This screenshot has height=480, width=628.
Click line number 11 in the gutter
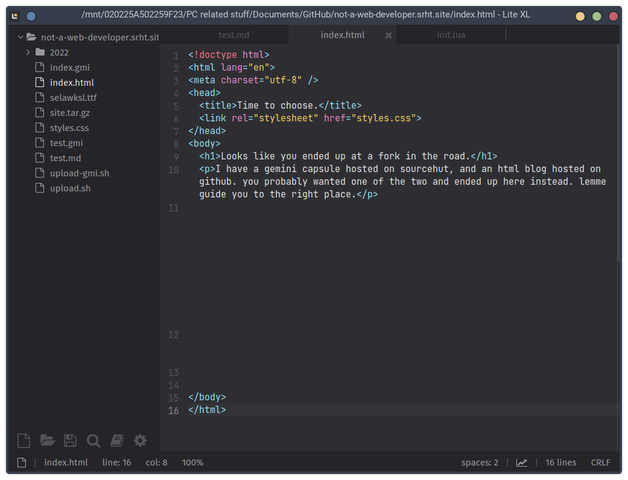pyautogui.click(x=173, y=208)
